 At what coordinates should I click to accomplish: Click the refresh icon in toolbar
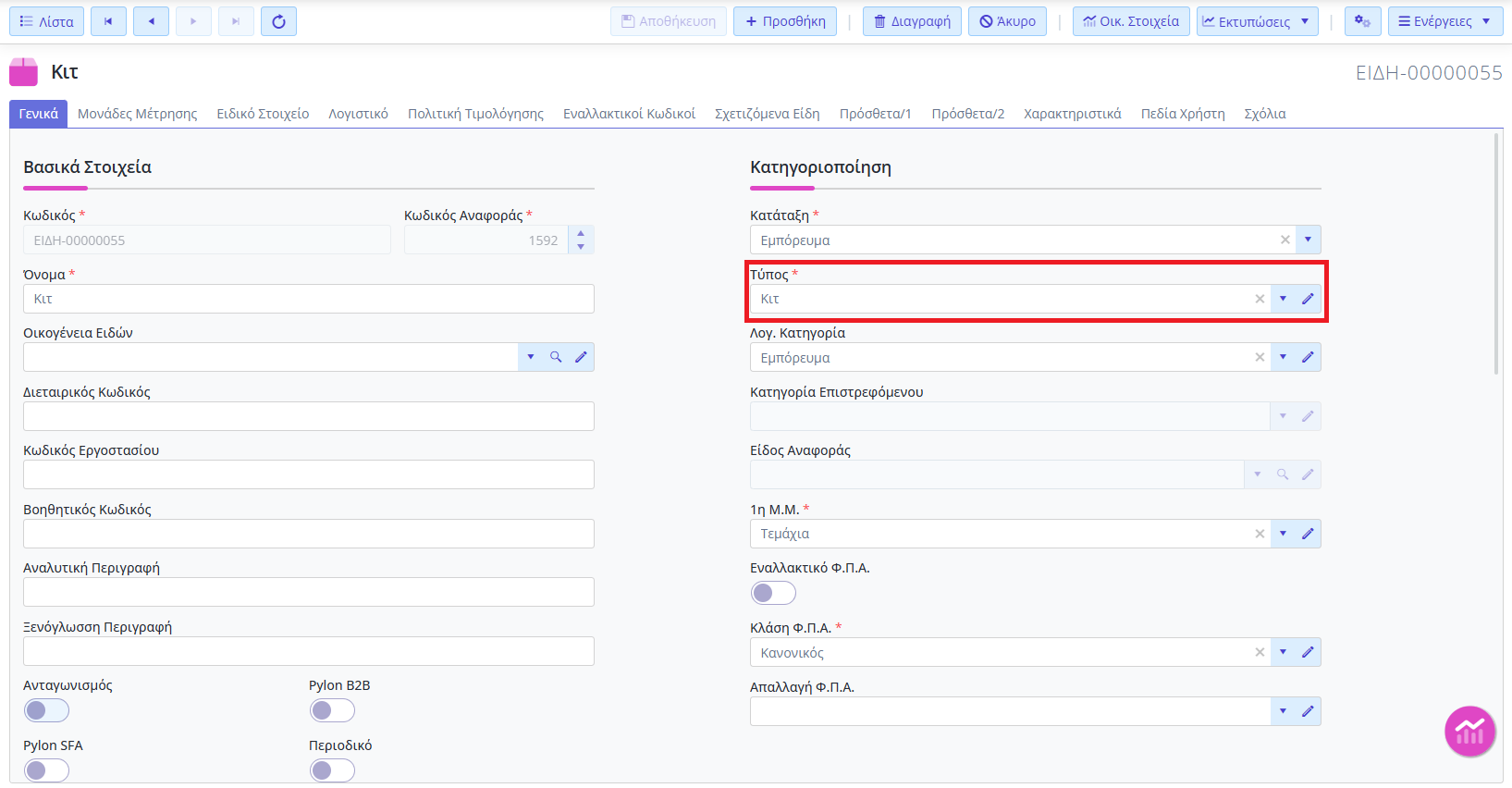click(x=278, y=21)
